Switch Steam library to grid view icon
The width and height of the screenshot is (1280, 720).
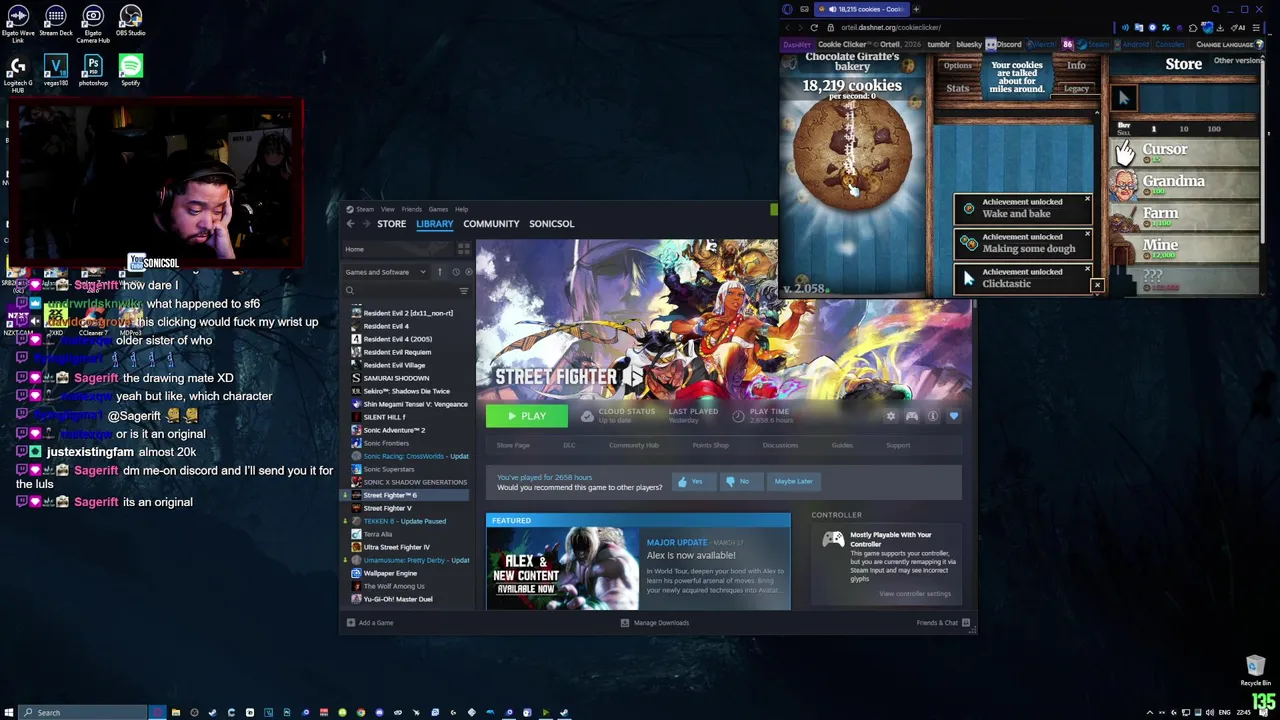(x=463, y=249)
